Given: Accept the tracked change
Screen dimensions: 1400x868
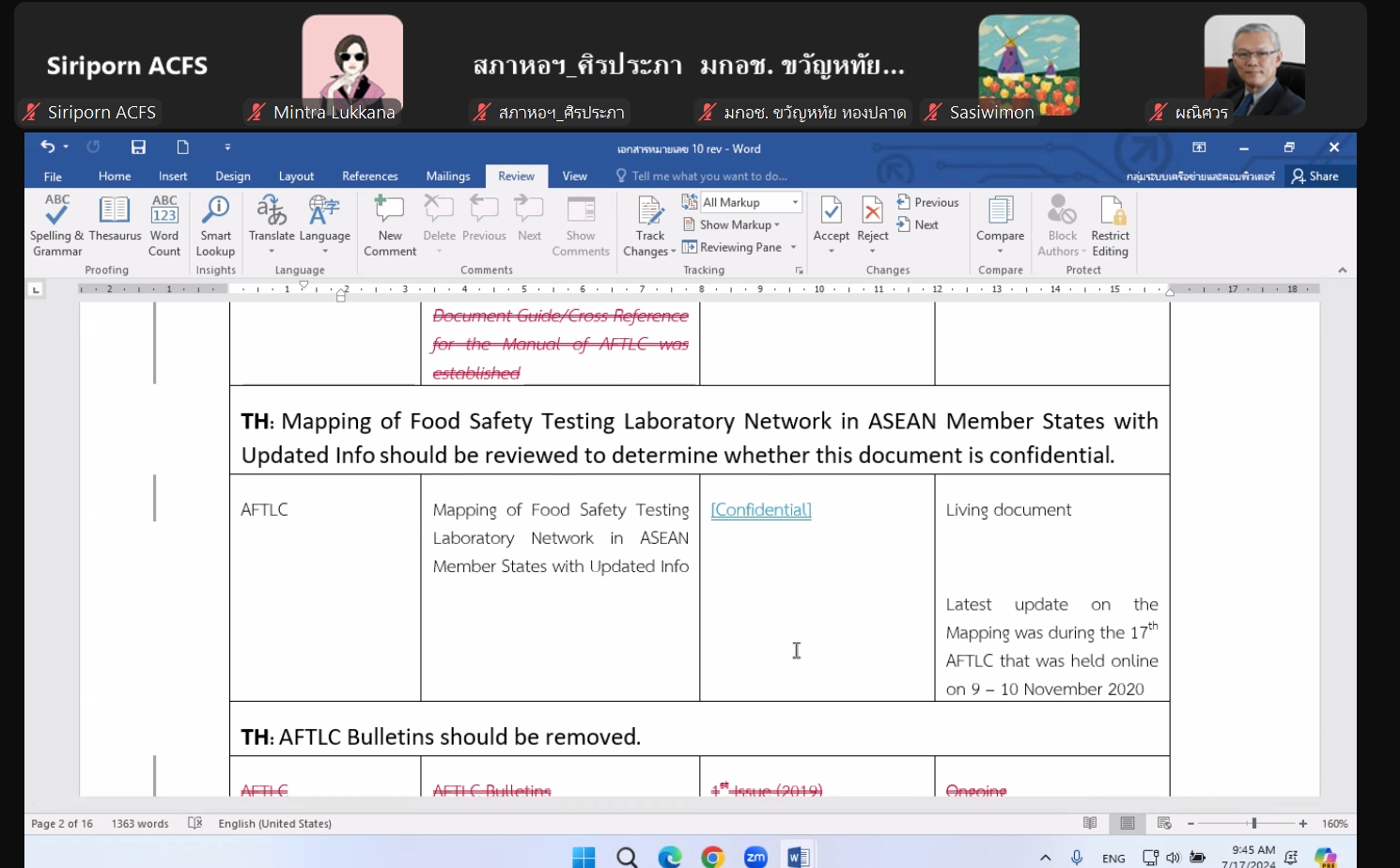Looking at the screenshot, I should point(831,216).
